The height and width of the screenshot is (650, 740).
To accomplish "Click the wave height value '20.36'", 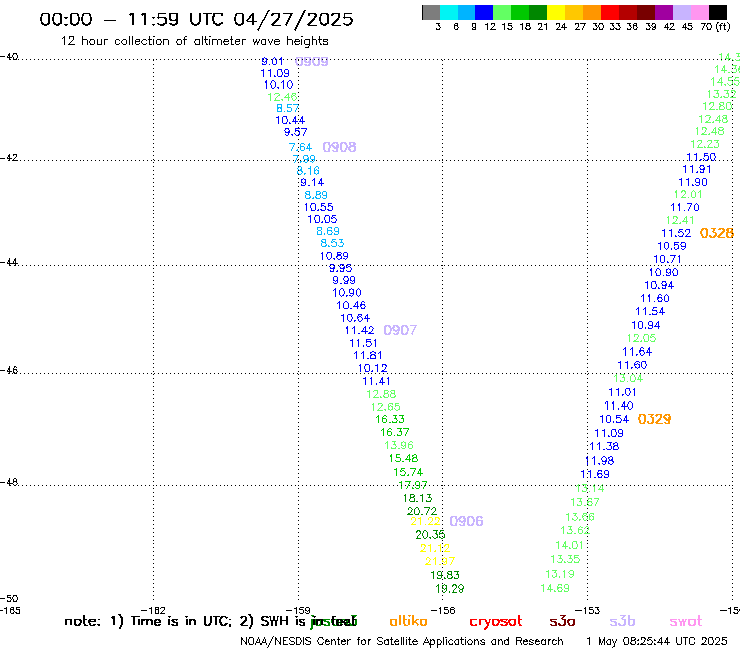I will pyautogui.click(x=430, y=535).
